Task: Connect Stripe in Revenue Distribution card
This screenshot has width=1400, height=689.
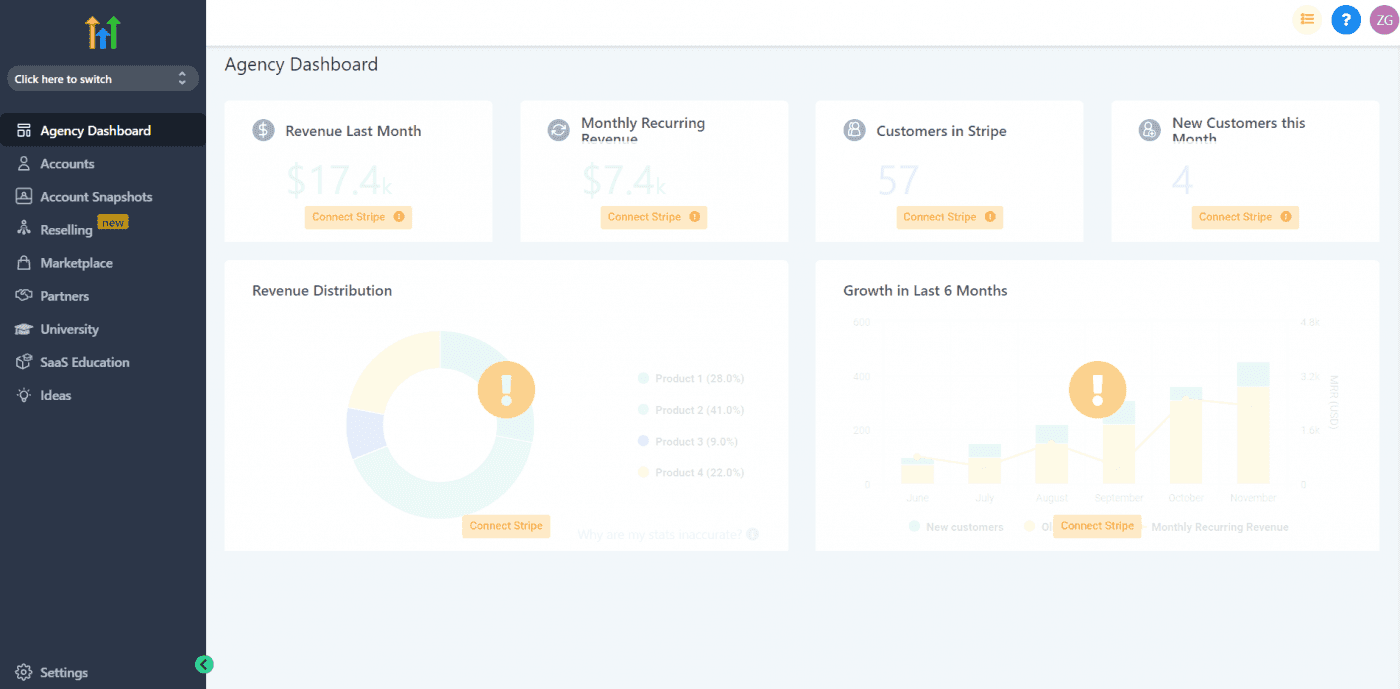Action: 506,526
